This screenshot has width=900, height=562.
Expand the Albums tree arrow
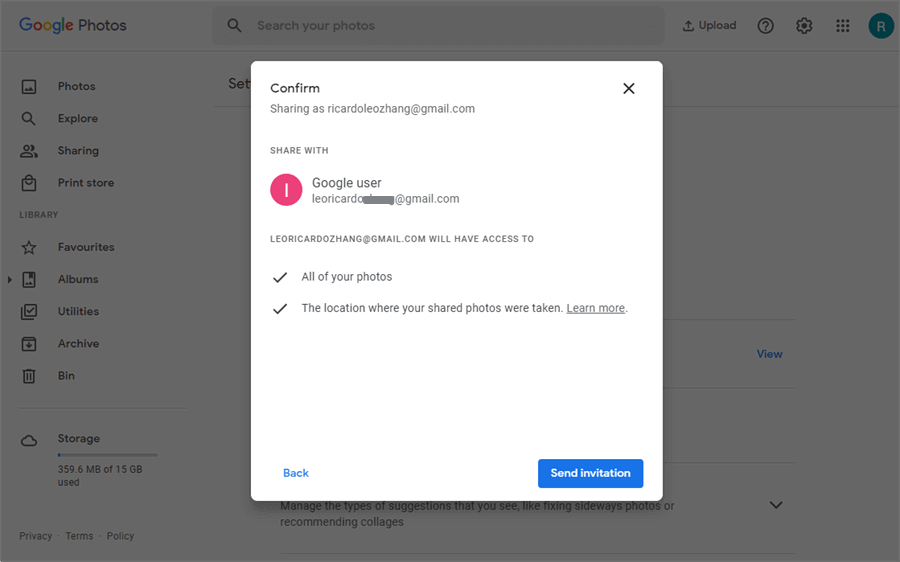click(x=10, y=280)
